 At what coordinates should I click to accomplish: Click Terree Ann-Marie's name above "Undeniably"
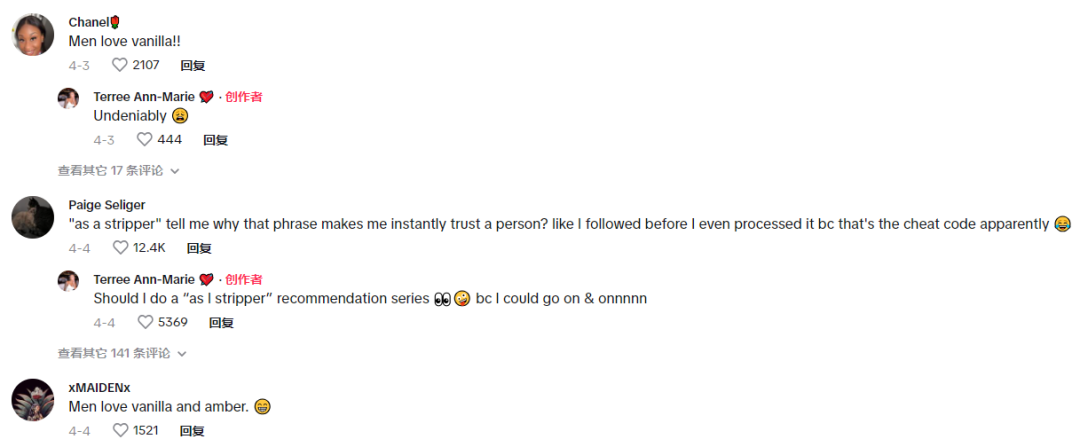[x=144, y=97]
